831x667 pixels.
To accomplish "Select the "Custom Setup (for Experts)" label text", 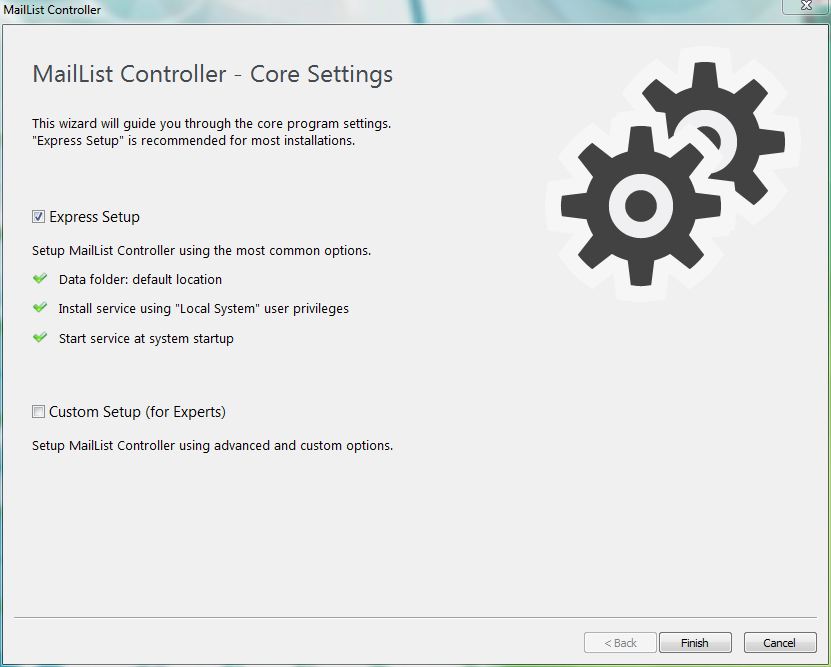I will pyautogui.click(x=137, y=412).
